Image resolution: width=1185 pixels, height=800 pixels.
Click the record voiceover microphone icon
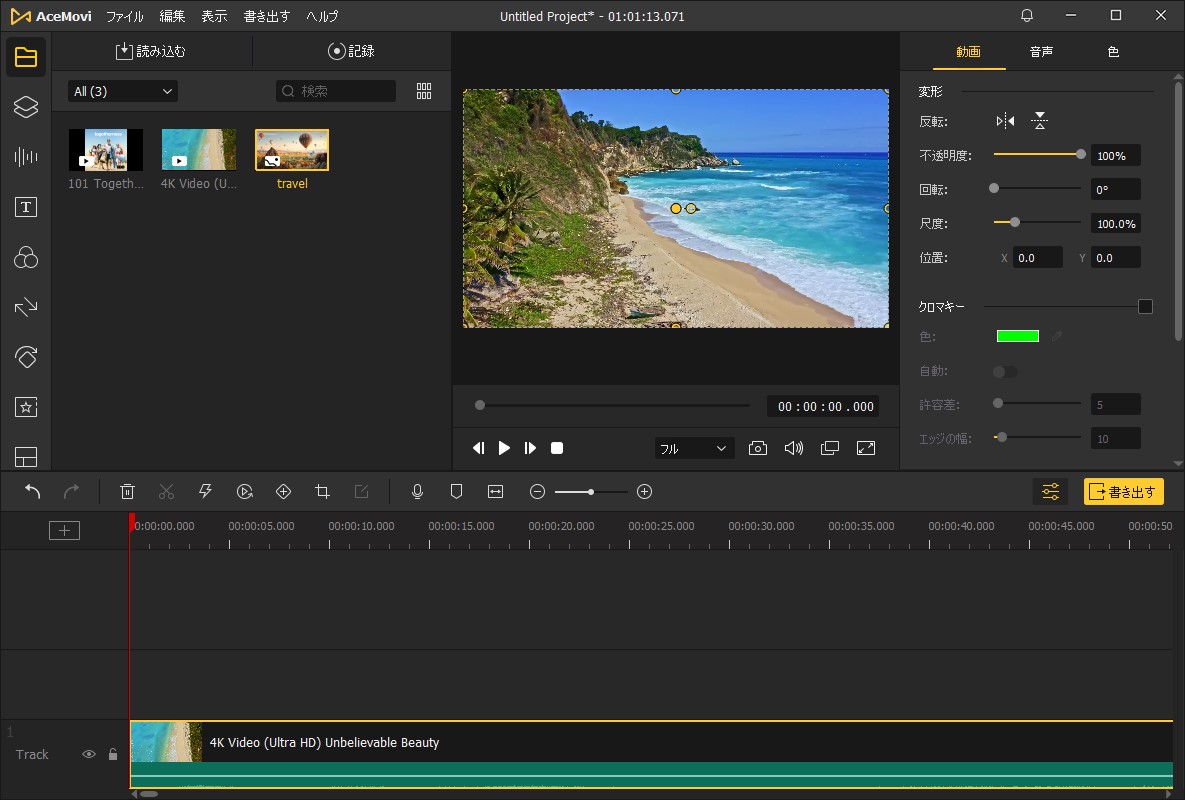click(418, 491)
